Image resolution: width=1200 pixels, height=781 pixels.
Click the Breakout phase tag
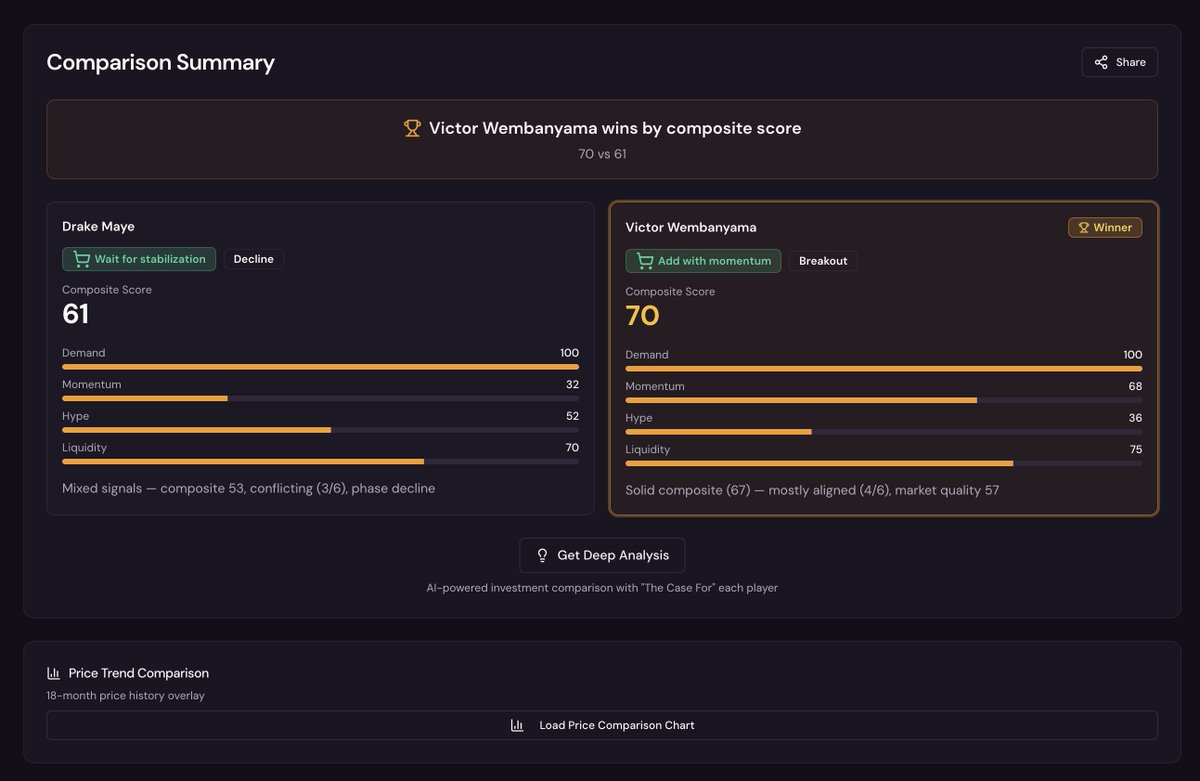point(823,261)
